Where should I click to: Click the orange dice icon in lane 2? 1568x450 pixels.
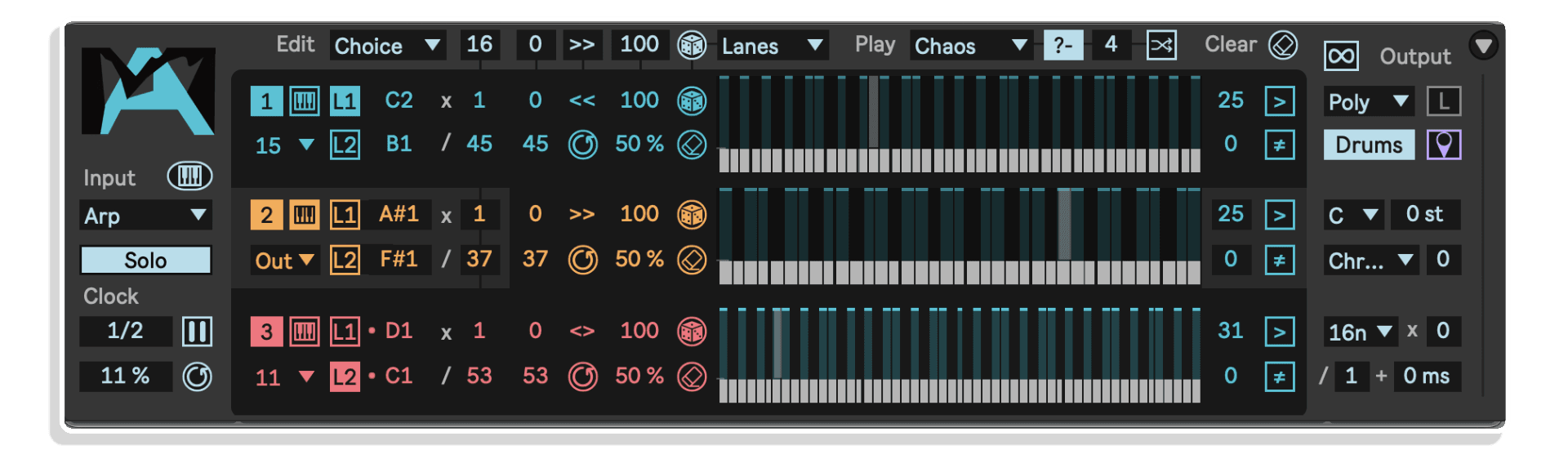[692, 216]
